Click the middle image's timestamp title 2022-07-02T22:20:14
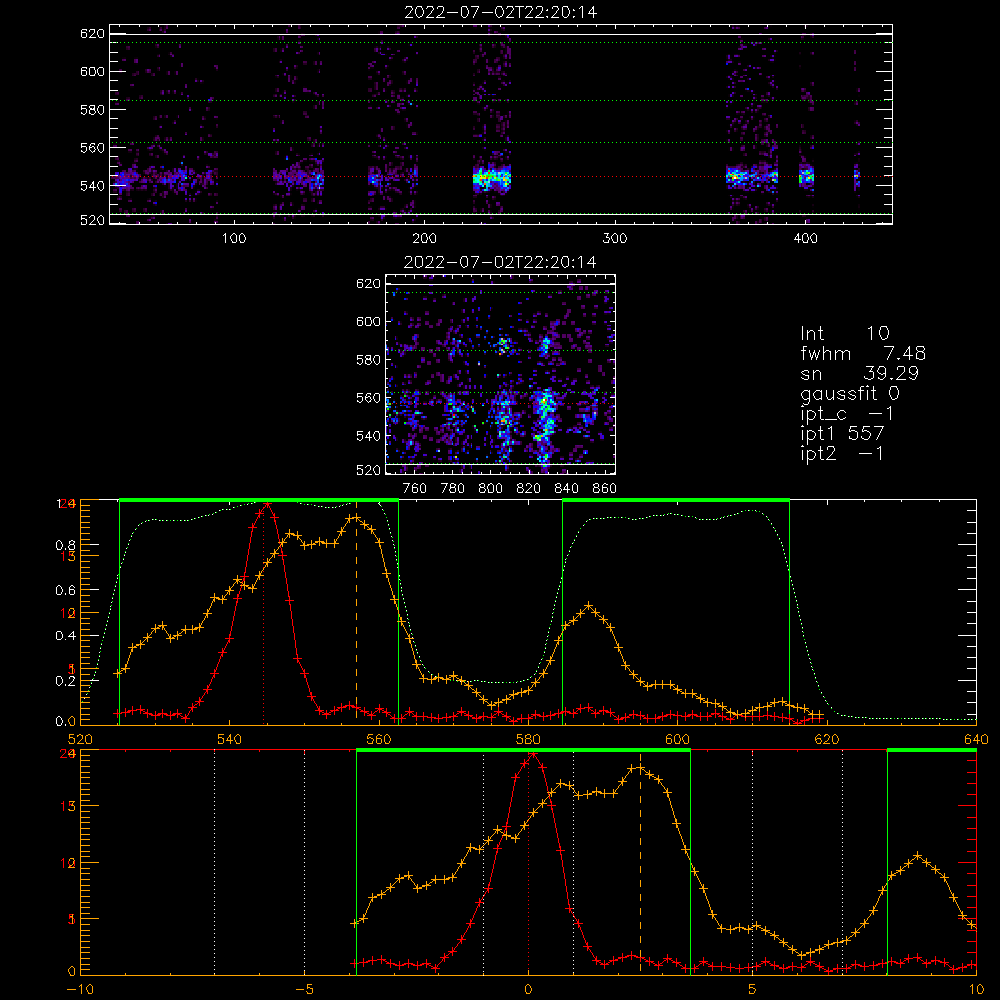Image resolution: width=1000 pixels, height=1000 pixels. 500,262
